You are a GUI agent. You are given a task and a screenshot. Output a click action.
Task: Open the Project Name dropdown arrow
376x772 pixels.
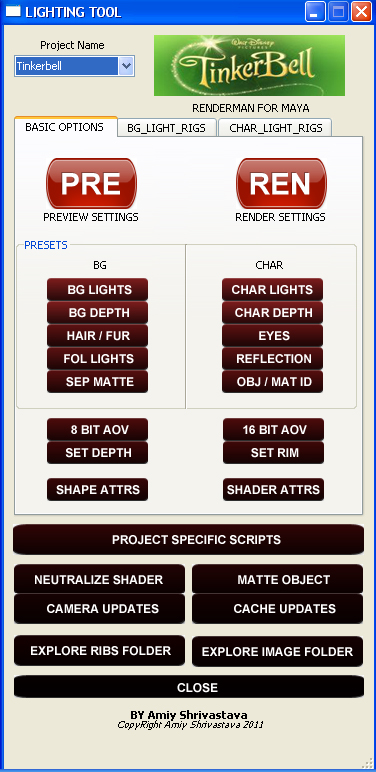(x=126, y=65)
